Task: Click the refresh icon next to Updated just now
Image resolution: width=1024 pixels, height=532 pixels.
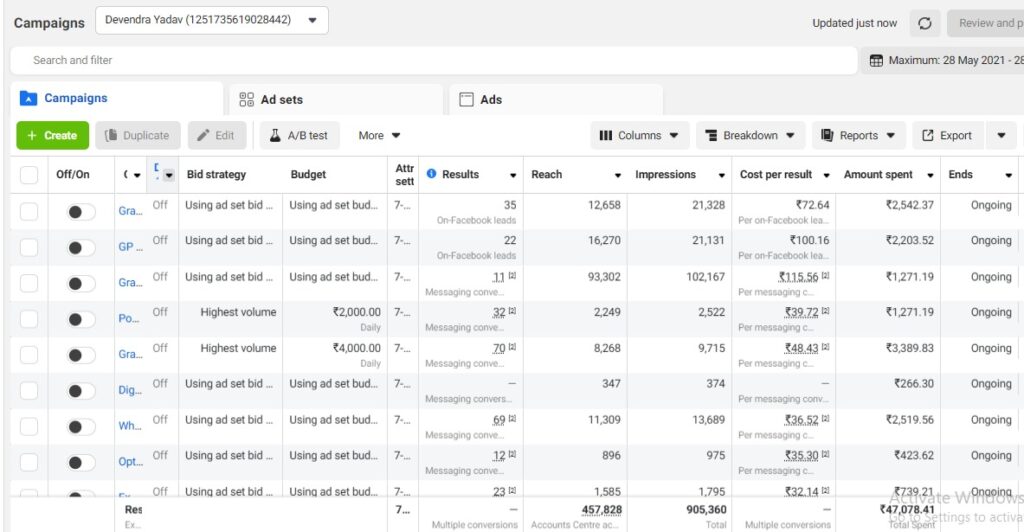Action: click(925, 23)
